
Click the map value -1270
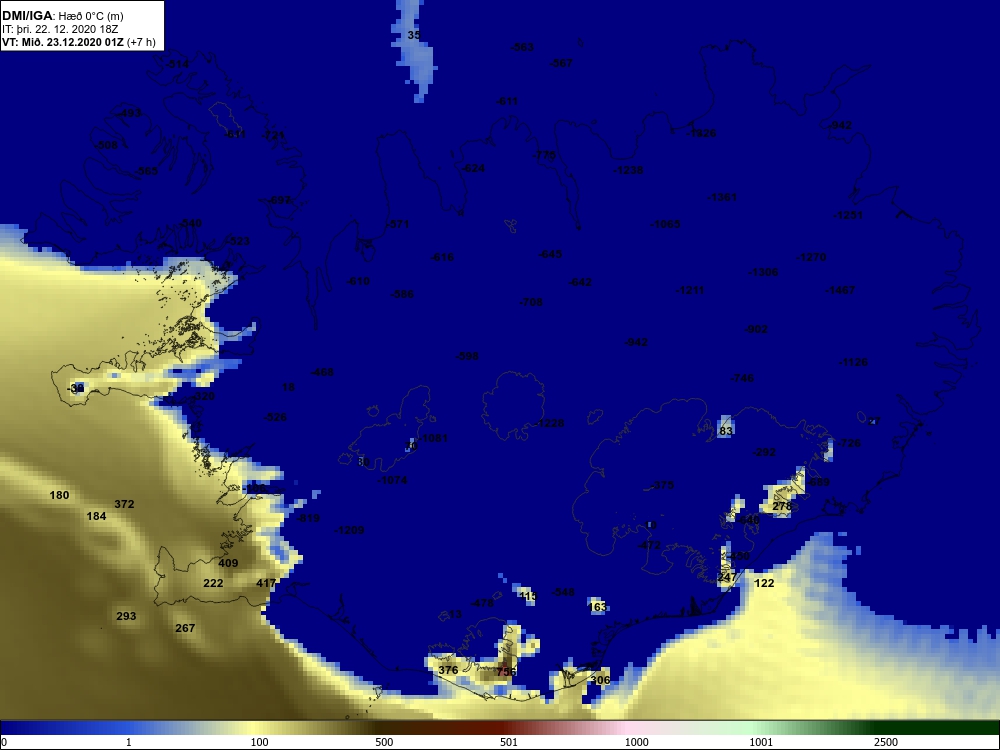point(811,257)
